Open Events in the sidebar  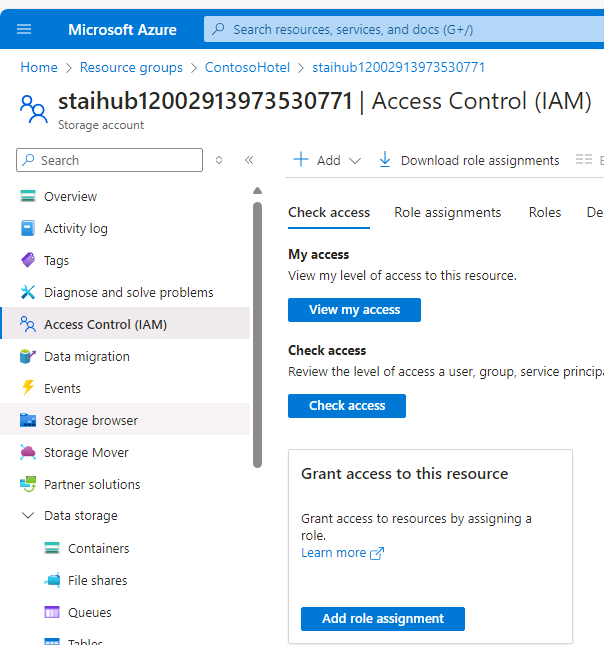tap(125, 388)
